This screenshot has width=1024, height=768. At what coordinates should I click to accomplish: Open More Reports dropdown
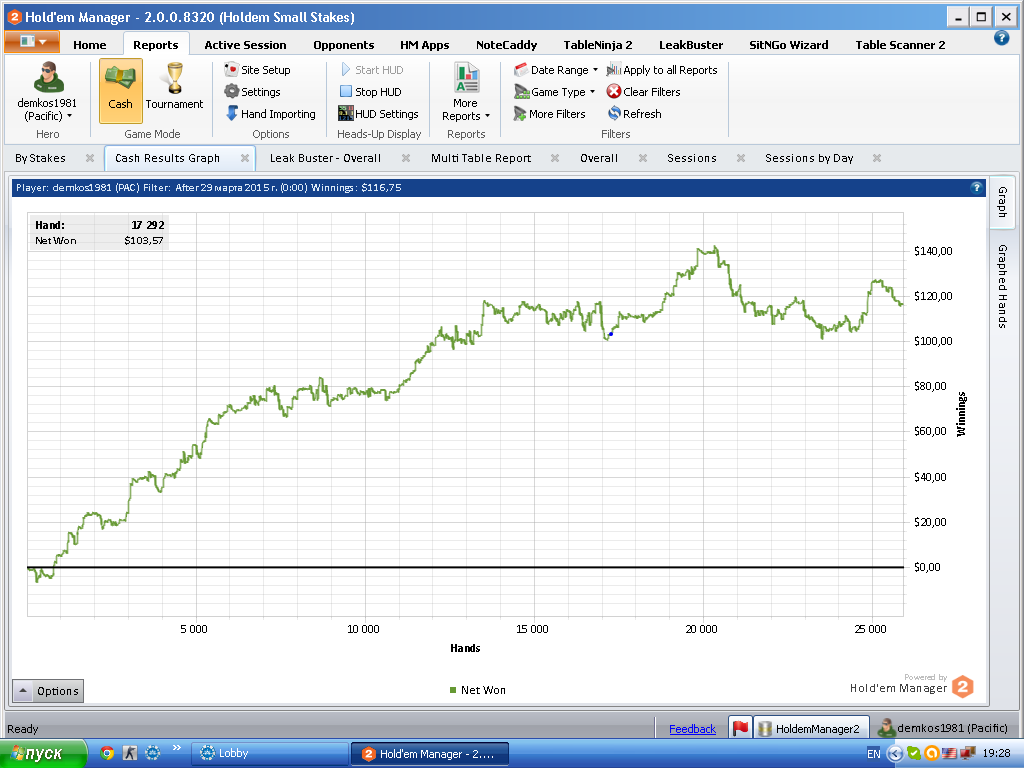coord(466,110)
